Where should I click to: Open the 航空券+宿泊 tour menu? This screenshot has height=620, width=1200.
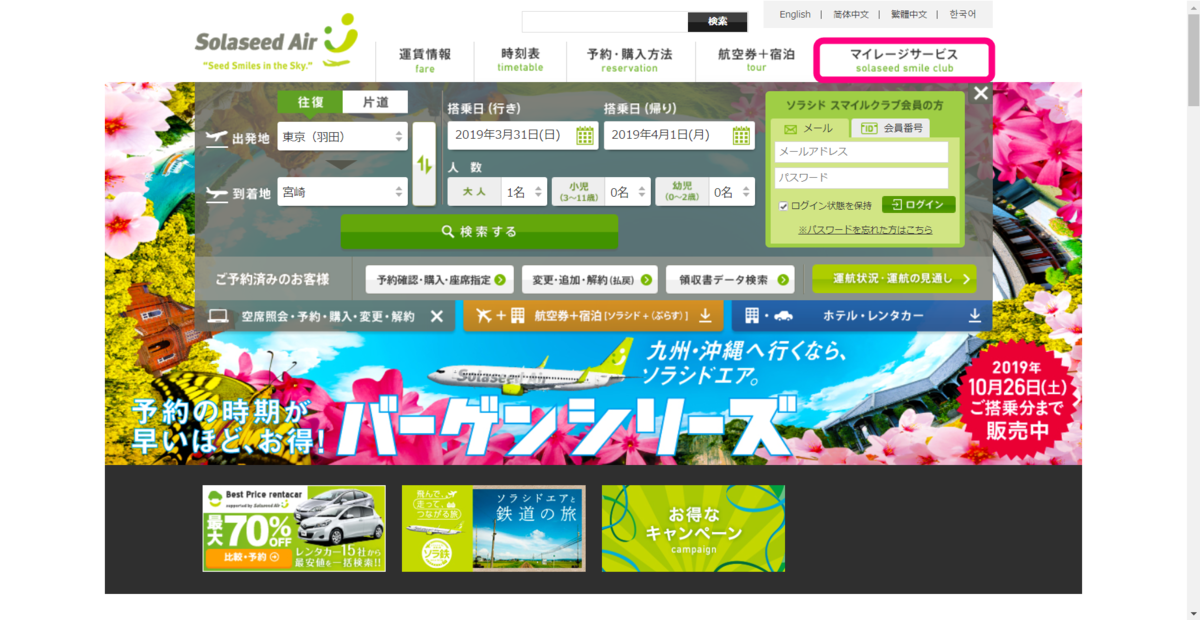click(756, 60)
